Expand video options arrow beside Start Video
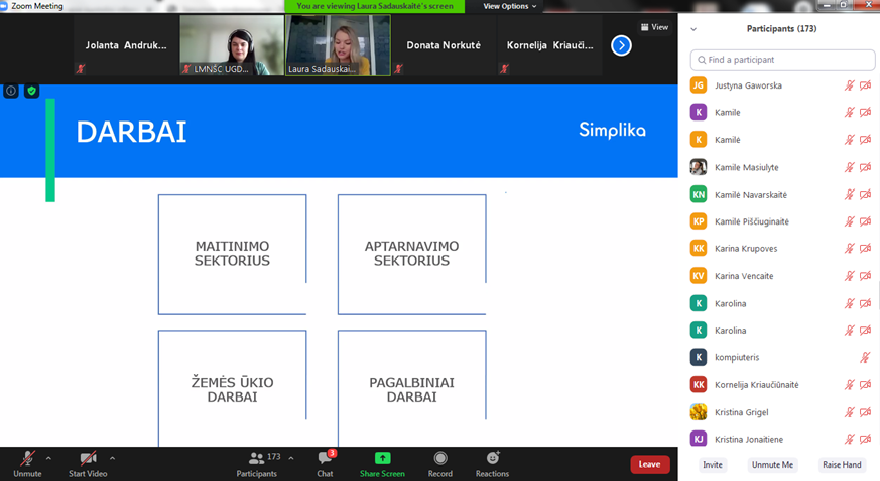This screenshot has width=880, height=481. pos(112,458)
